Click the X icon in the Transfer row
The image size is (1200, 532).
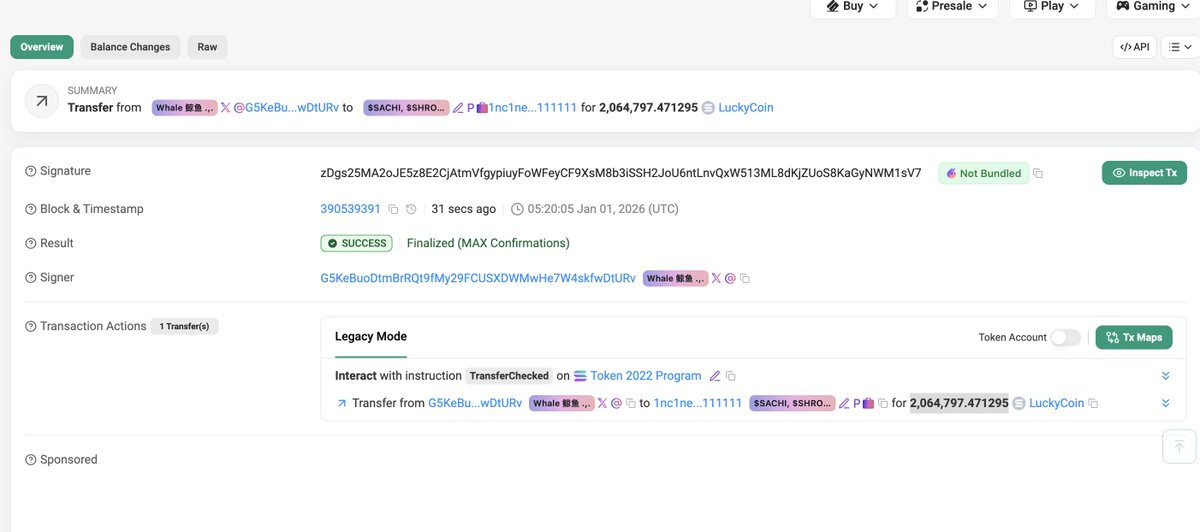[x=602, y=403]
